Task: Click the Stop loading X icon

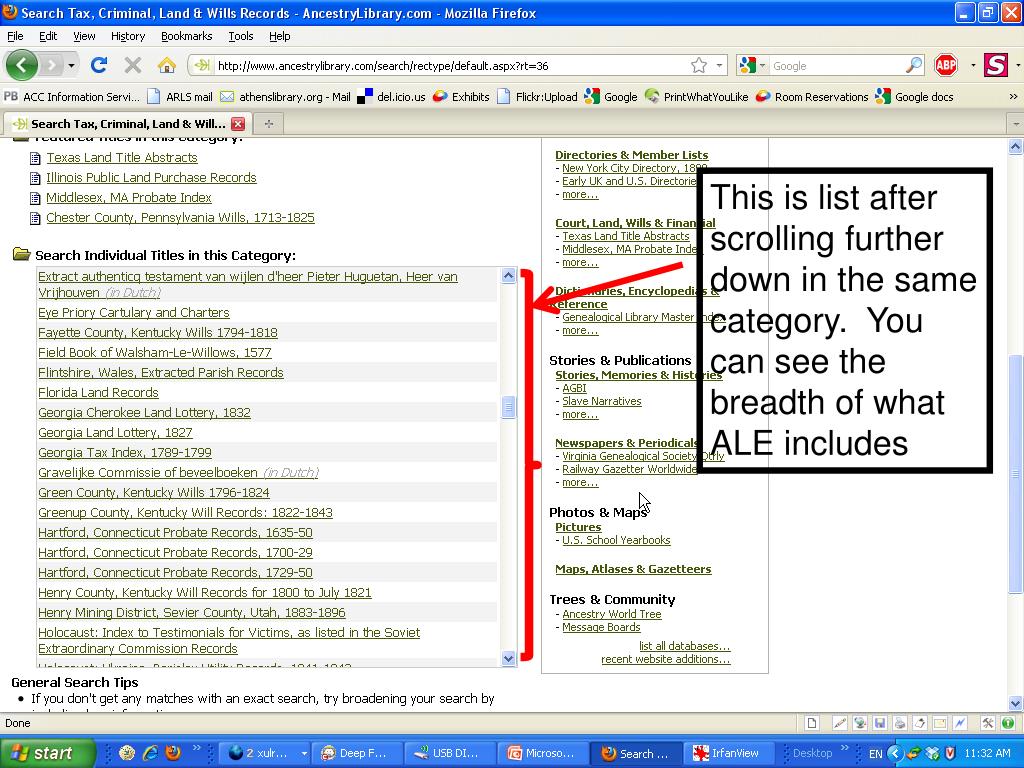Action: [x=133, y=65]
